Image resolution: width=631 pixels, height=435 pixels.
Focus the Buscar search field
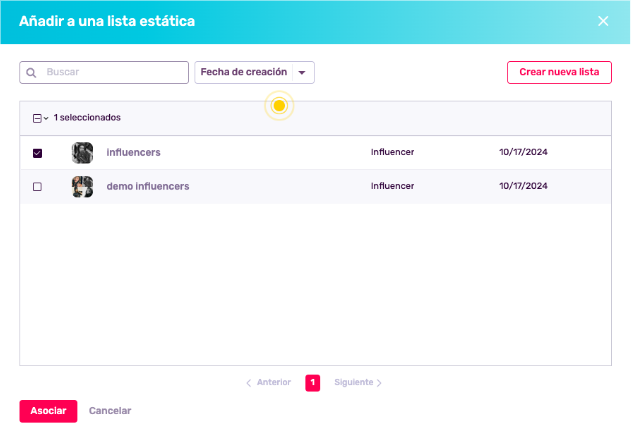tap(112, 73)
